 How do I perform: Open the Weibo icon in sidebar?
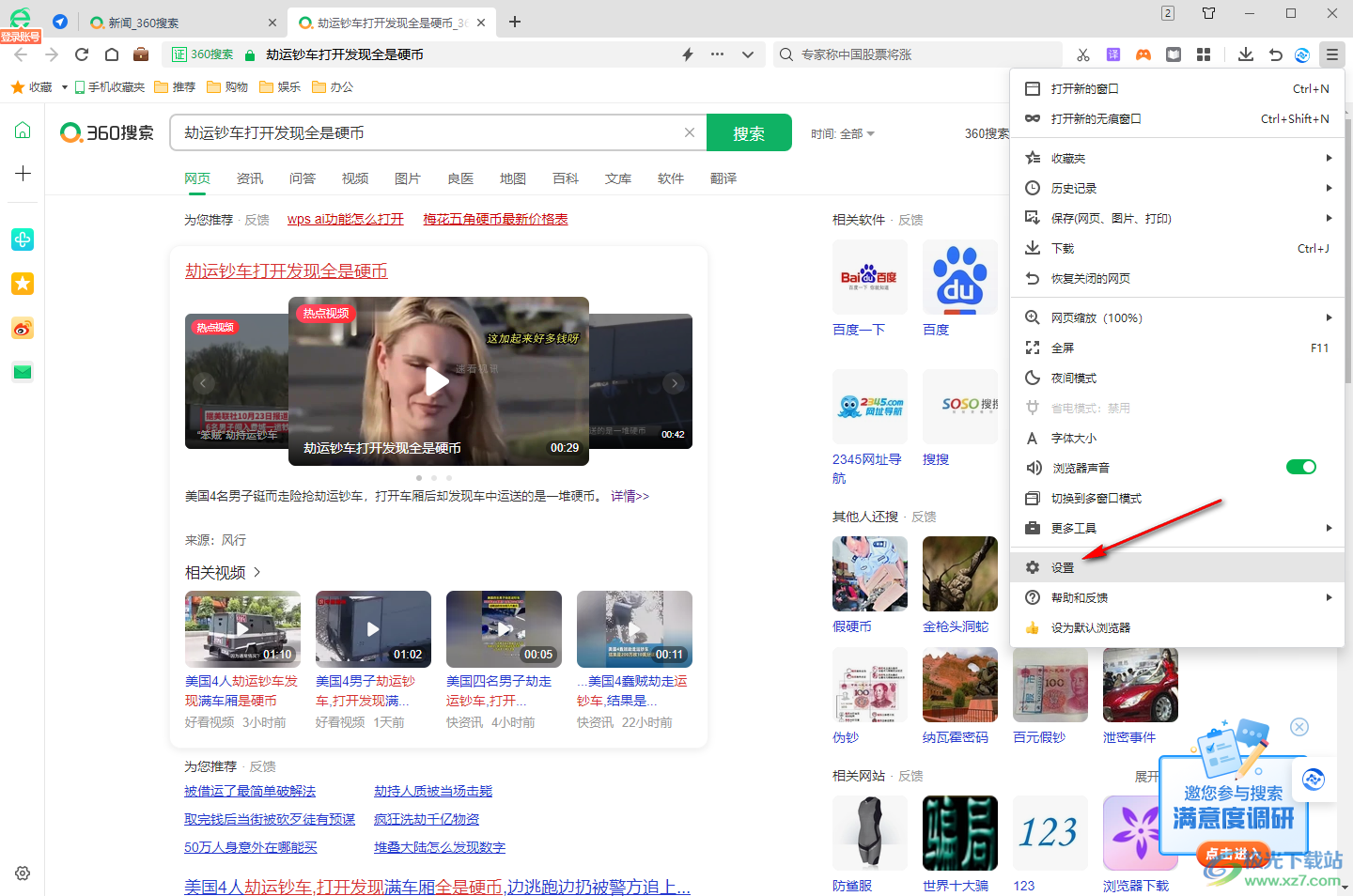23,328
